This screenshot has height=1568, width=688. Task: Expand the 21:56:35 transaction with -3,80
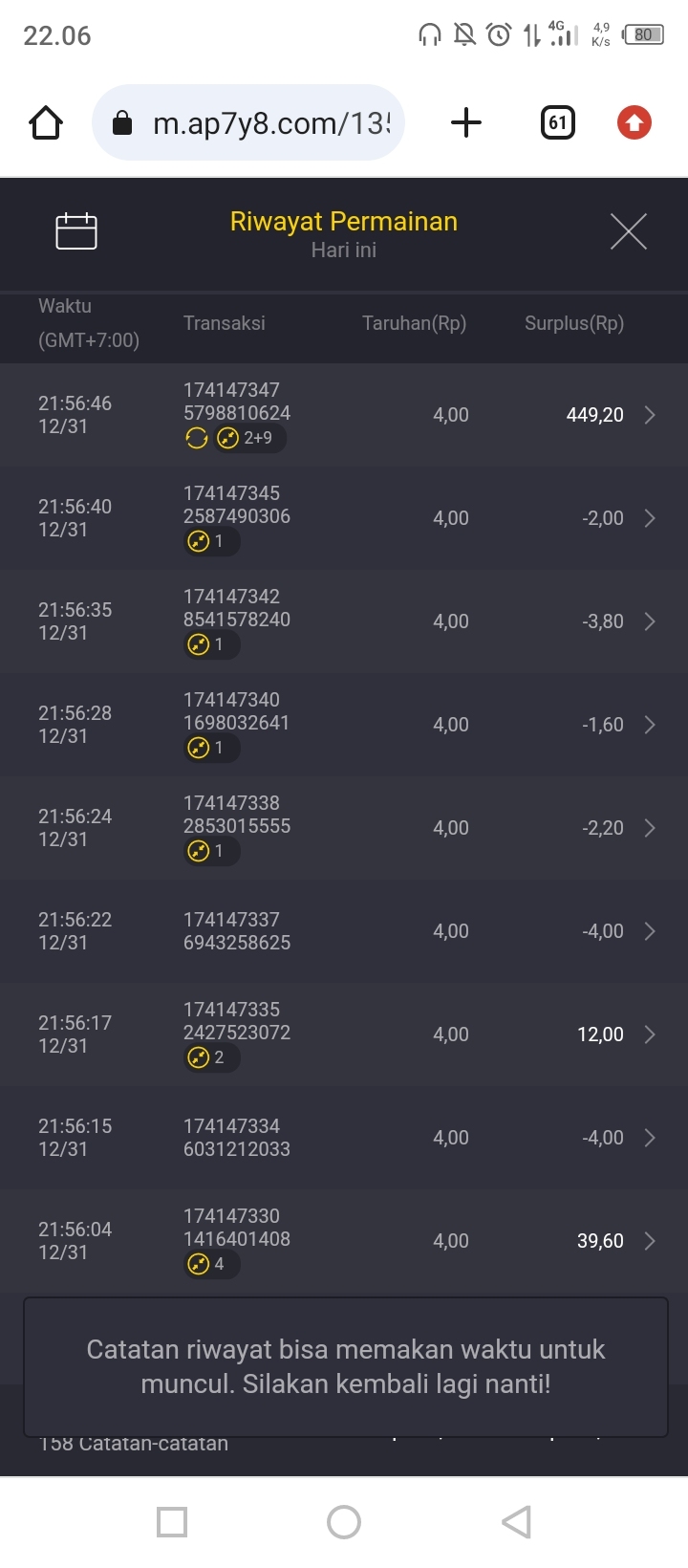click(650, 621)
